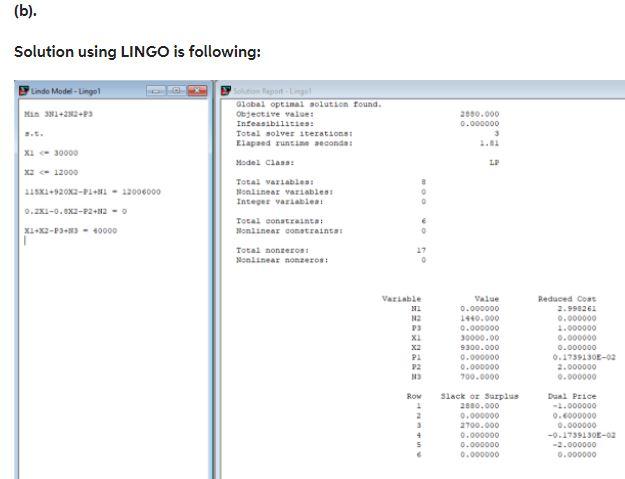Click the 'Integer variables:' label
Screen dimensions: 625x479
pyautogui.click(x=280, y=202)
